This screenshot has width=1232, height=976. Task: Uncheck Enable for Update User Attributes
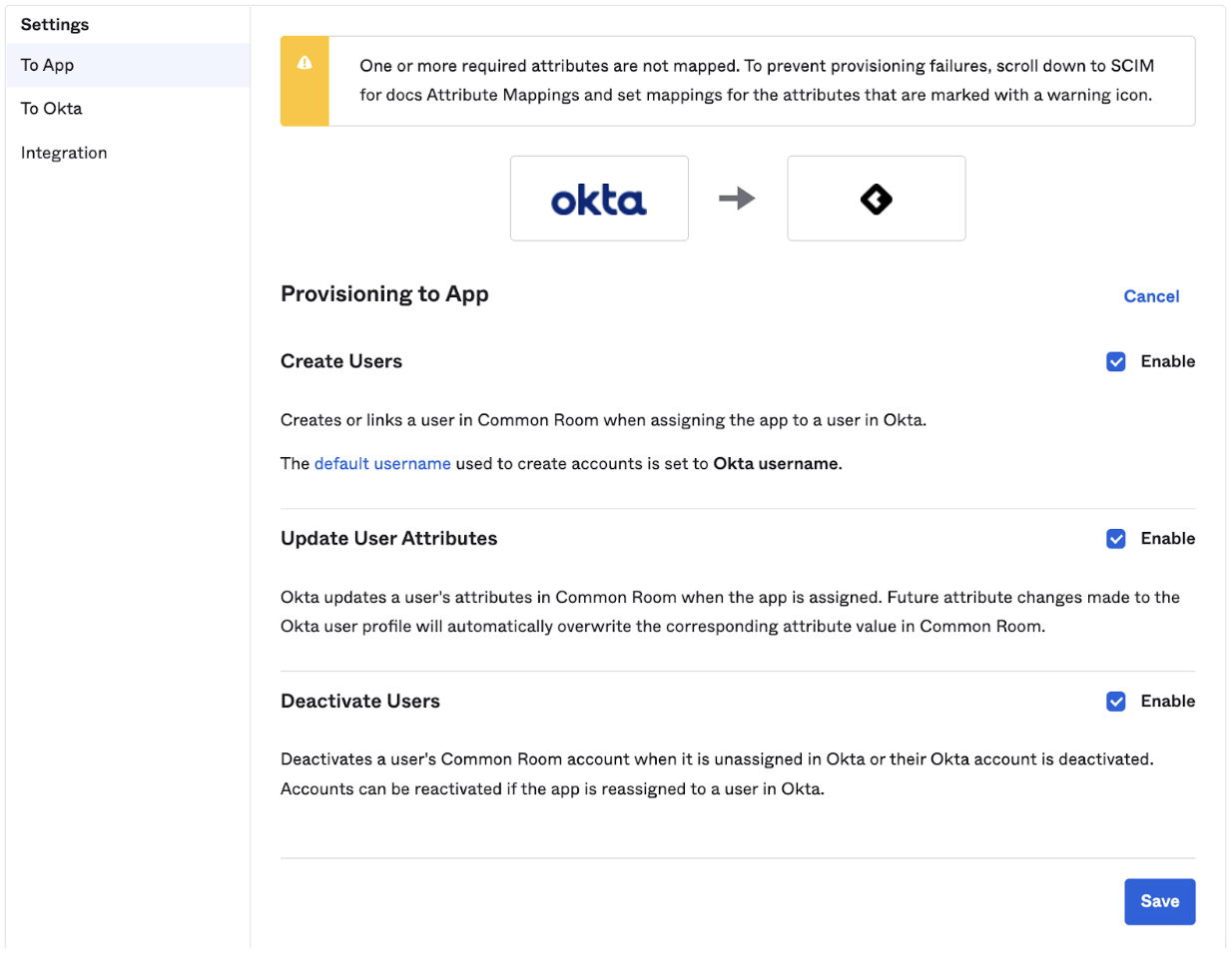[1116, 539]
